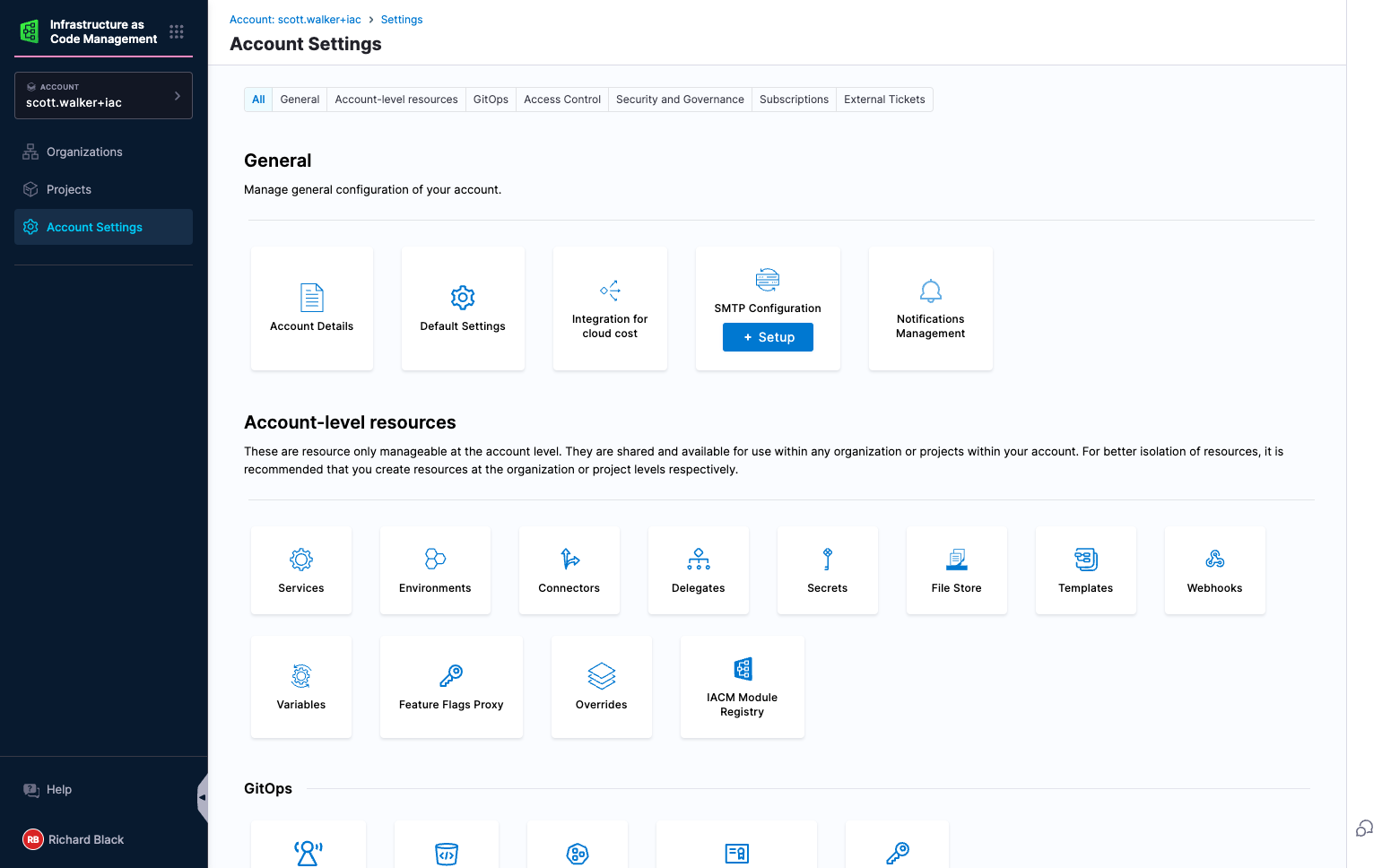
Task: Open the Notifications Management bell icon
Action: (x=931, y=291)
